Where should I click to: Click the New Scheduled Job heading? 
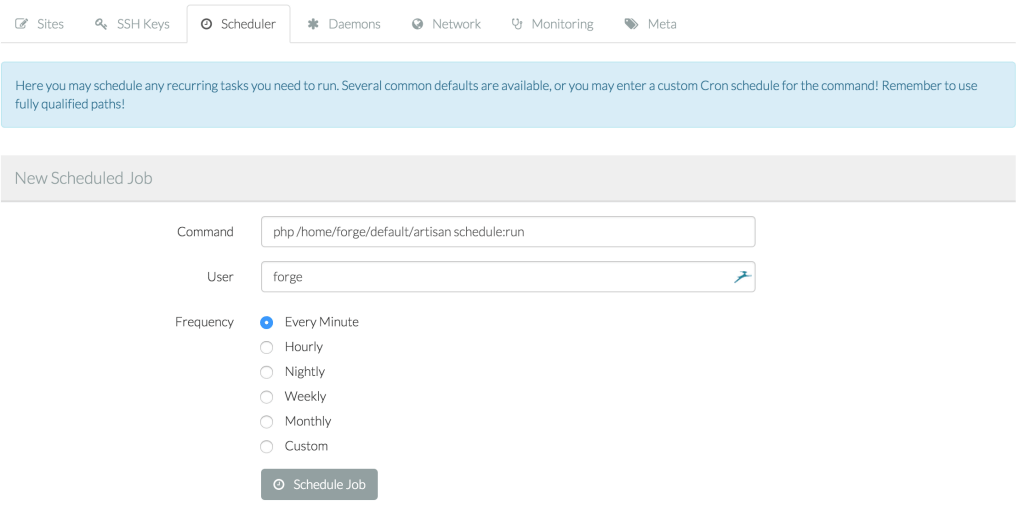pos(84,178)
